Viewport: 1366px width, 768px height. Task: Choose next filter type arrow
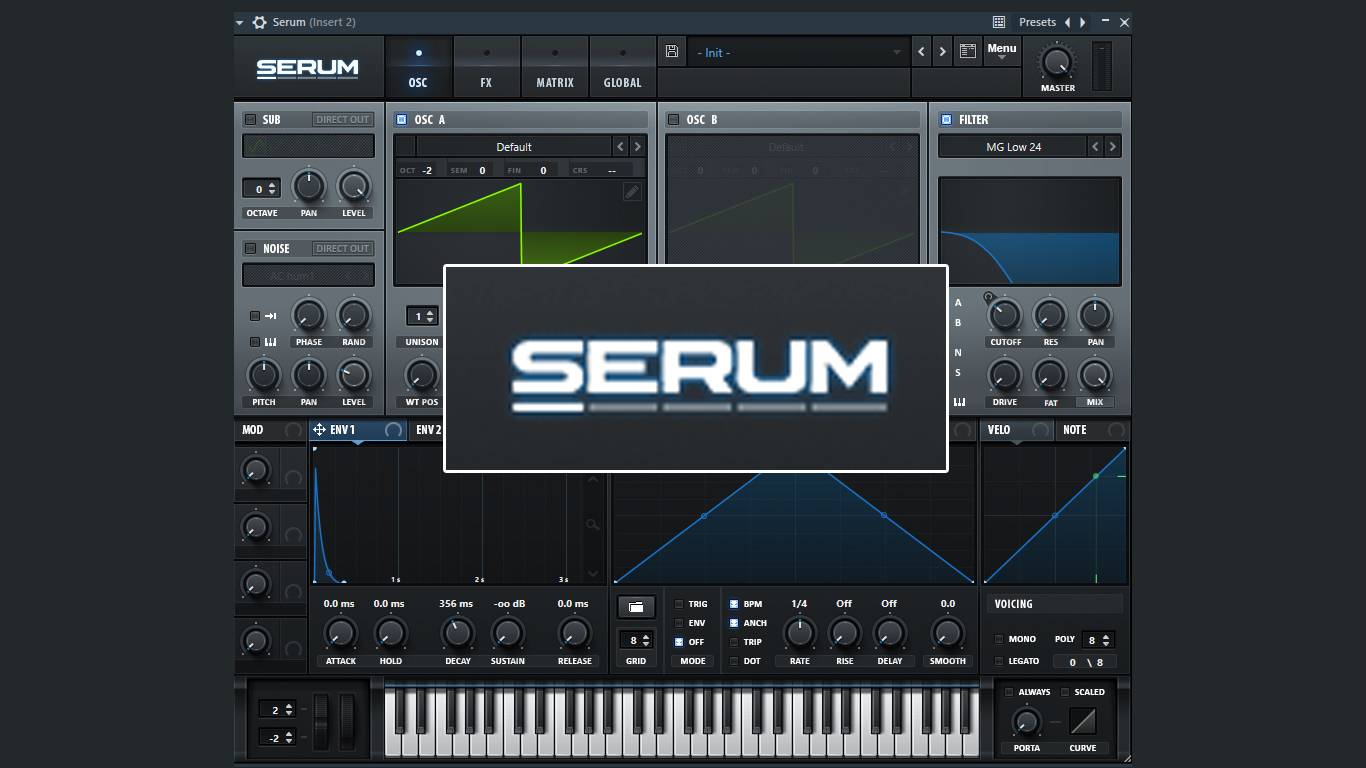click(x=1112, y=147)
